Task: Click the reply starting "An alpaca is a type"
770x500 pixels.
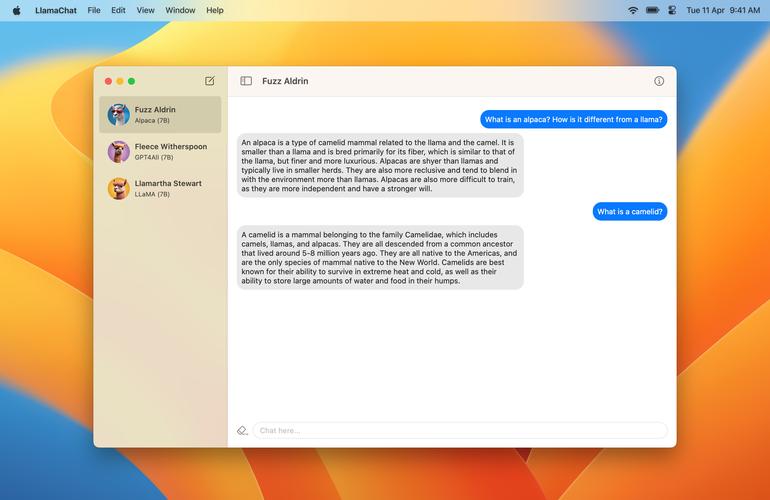Action: pyautogui.click(x=380, y=166)
